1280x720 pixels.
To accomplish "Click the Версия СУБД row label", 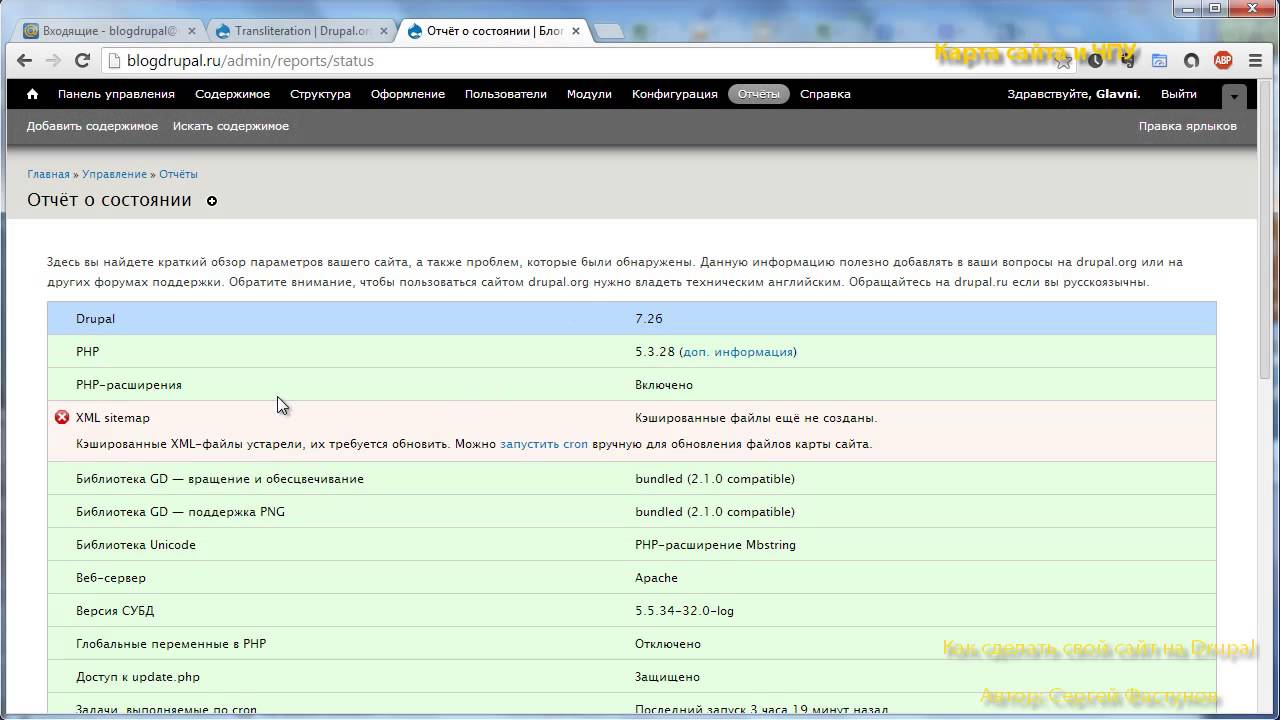I will 115,611.
